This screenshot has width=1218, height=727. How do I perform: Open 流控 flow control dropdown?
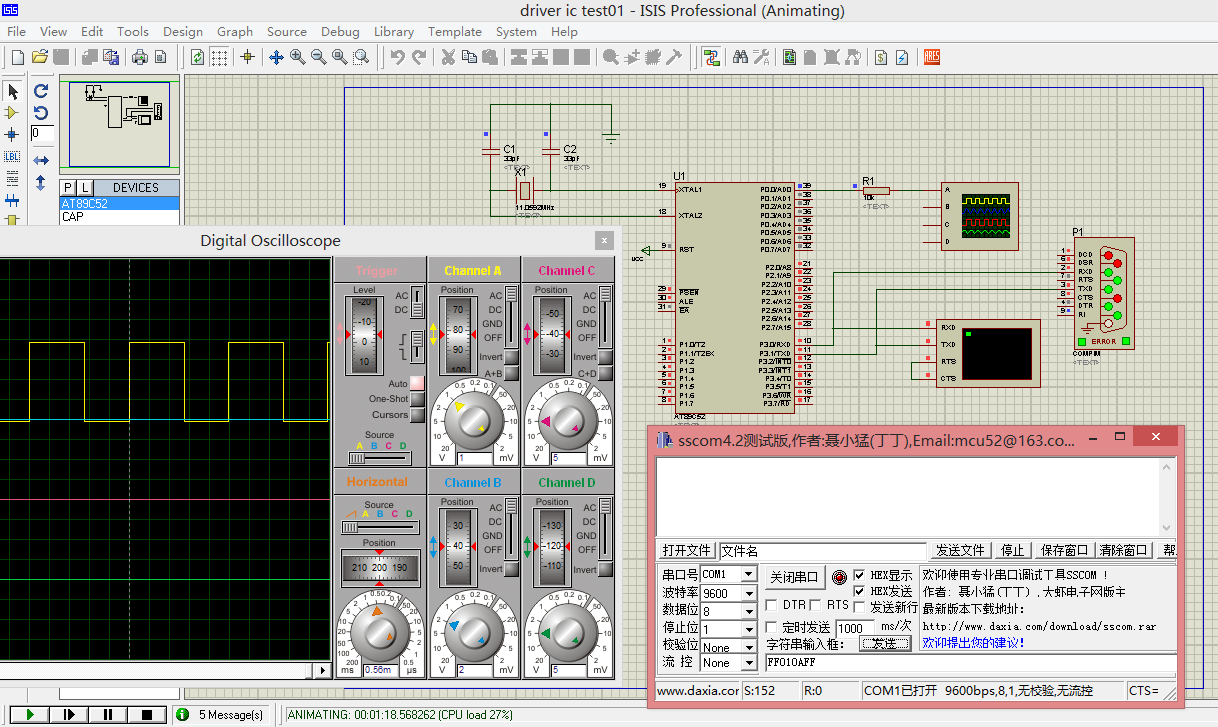748,663
